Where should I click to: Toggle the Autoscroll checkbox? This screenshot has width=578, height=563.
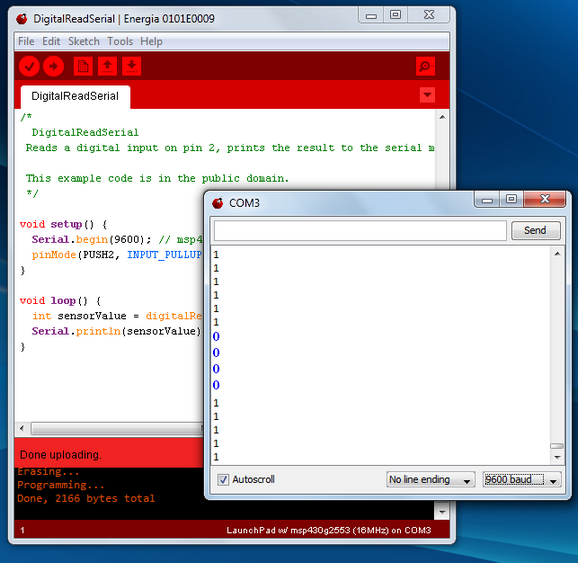[223, 480]
